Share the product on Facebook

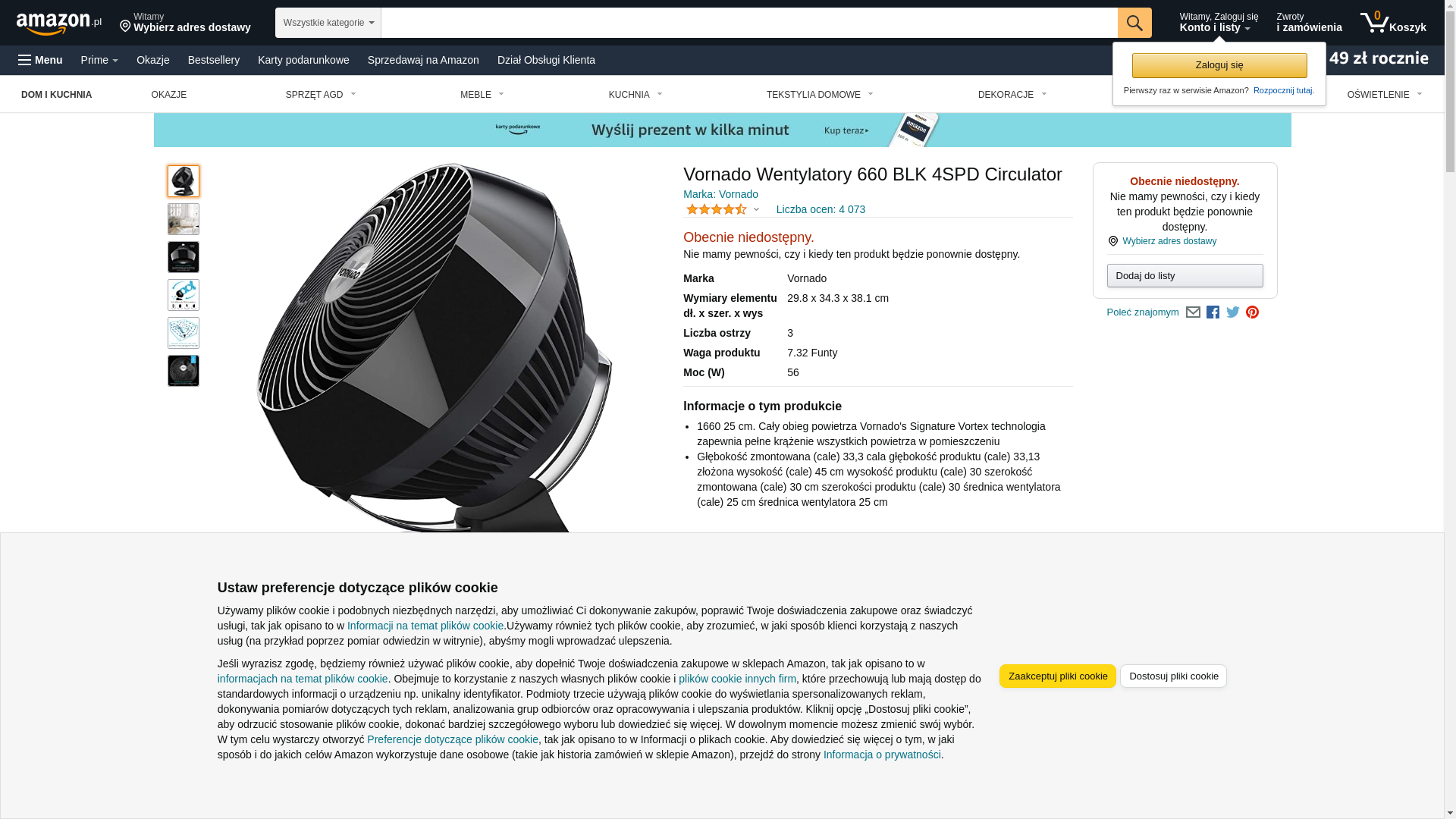[1213, 312]
